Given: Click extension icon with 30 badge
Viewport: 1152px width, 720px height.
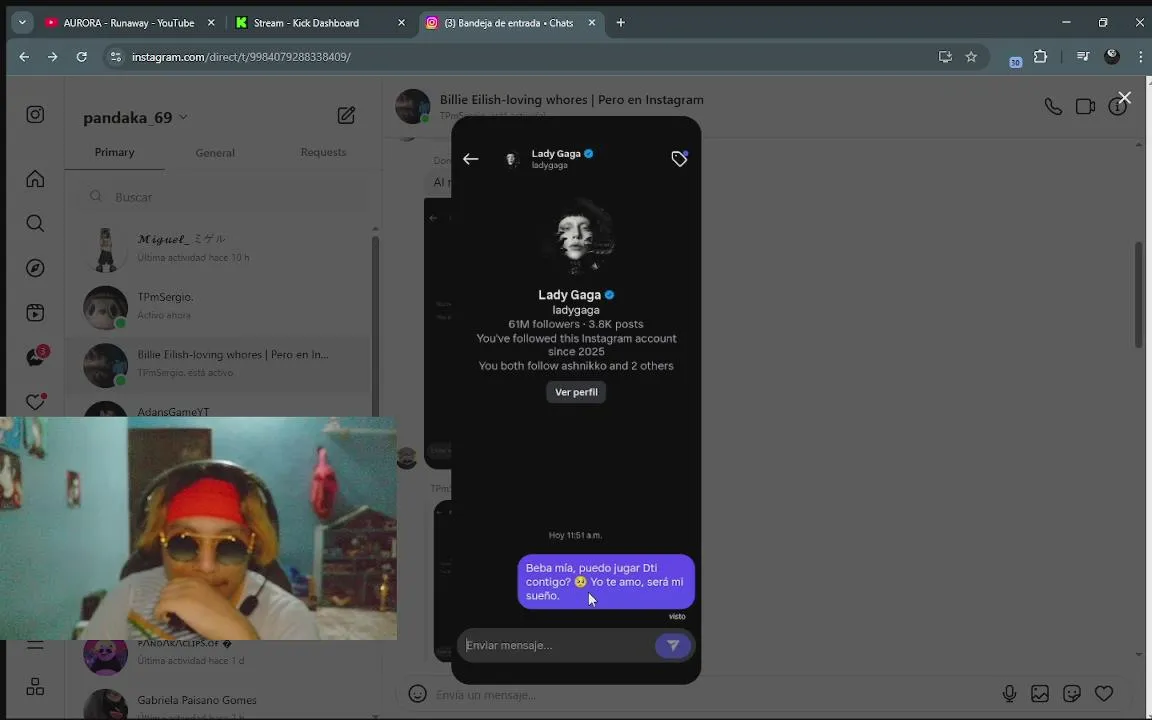Looking at the screenshot, I should pos(1015,61).
